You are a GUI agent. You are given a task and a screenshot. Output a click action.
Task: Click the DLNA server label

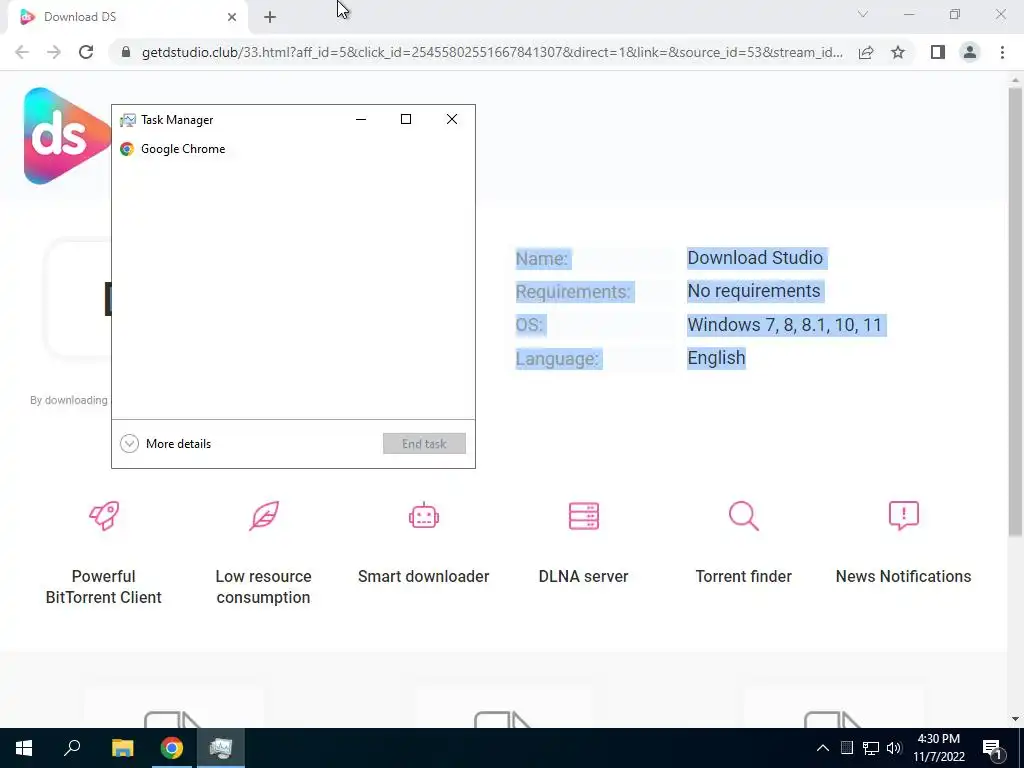[583, 577]
